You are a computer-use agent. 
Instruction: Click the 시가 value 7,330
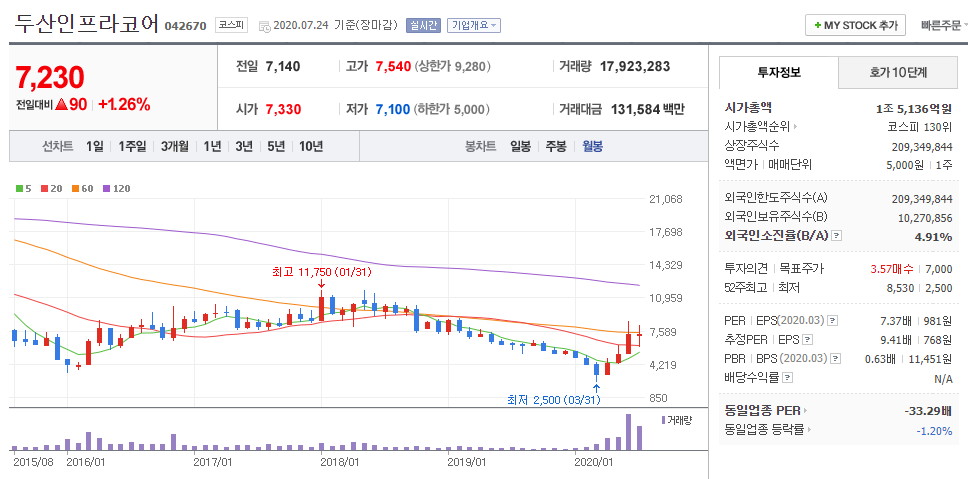283,109
